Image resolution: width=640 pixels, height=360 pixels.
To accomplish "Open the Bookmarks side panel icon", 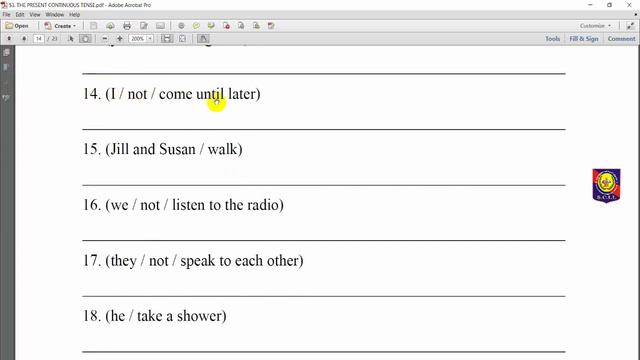I will [6, 67].
